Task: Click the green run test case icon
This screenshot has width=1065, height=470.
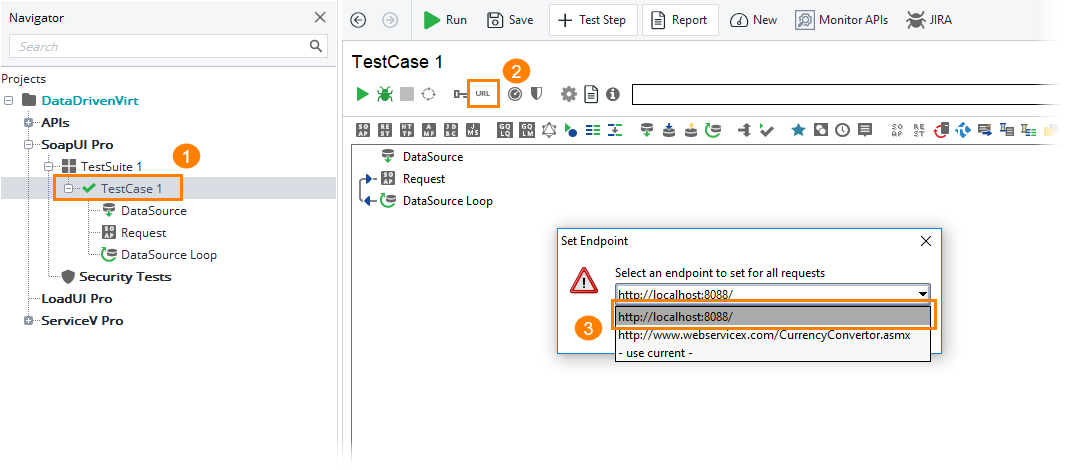Action: pos(363,94)
